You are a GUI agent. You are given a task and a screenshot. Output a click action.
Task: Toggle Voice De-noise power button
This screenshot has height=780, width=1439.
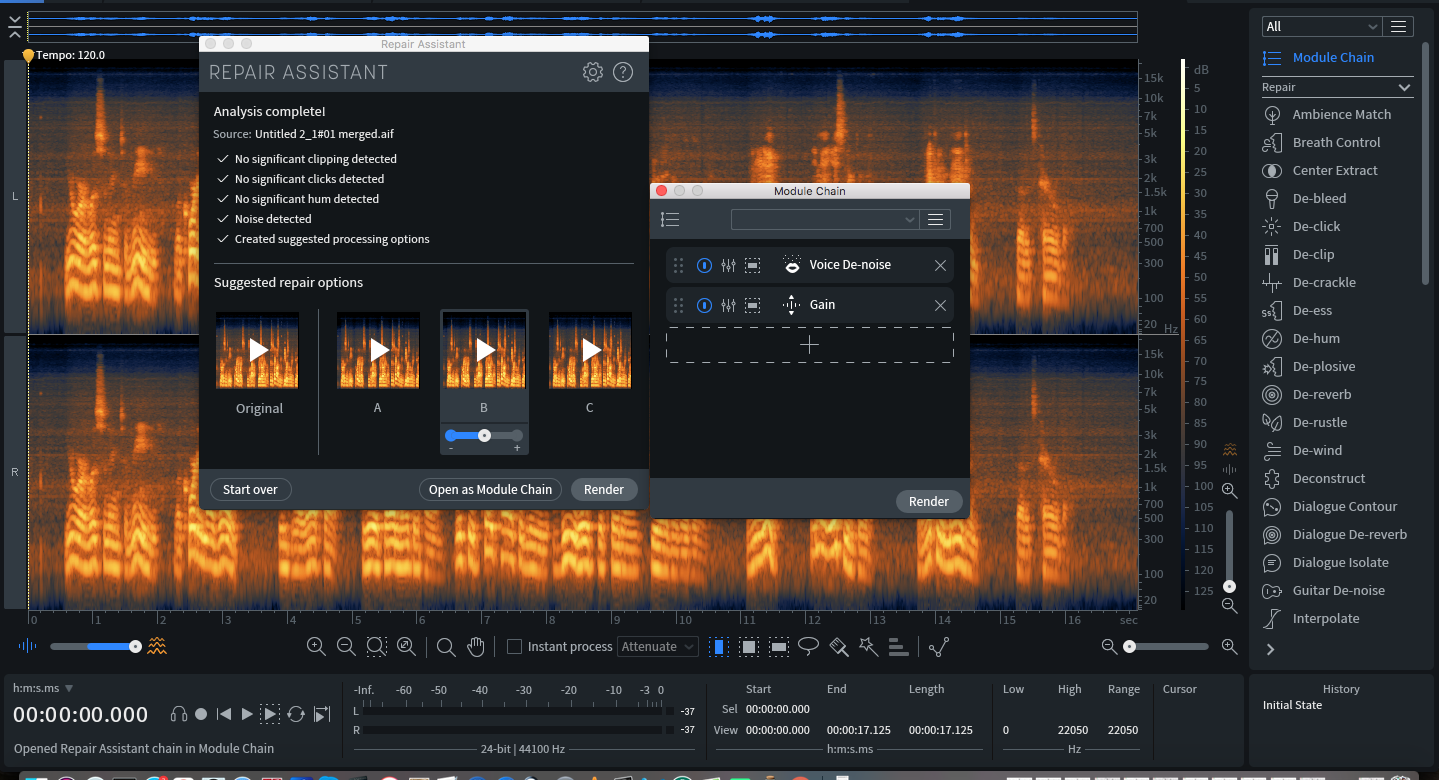(x=704, y=265)
